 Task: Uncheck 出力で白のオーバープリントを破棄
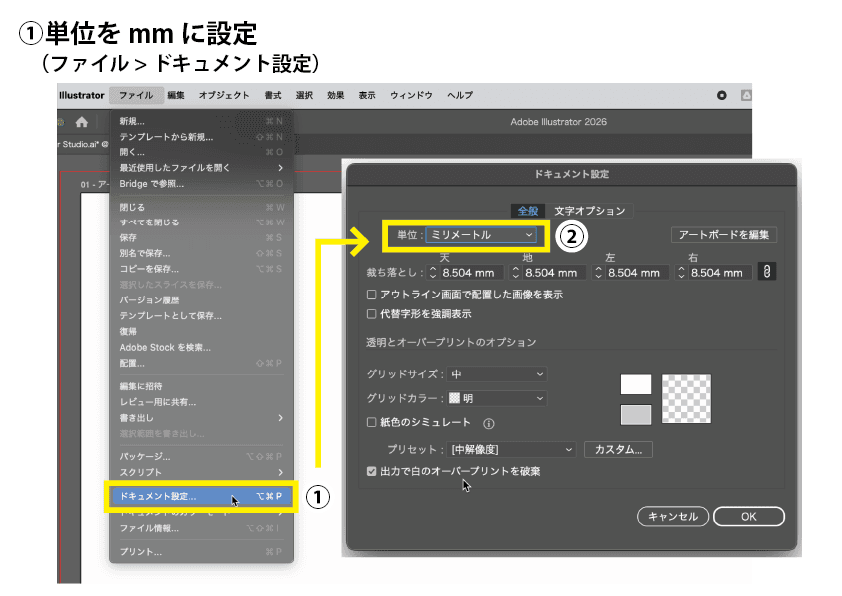(371, 471)
